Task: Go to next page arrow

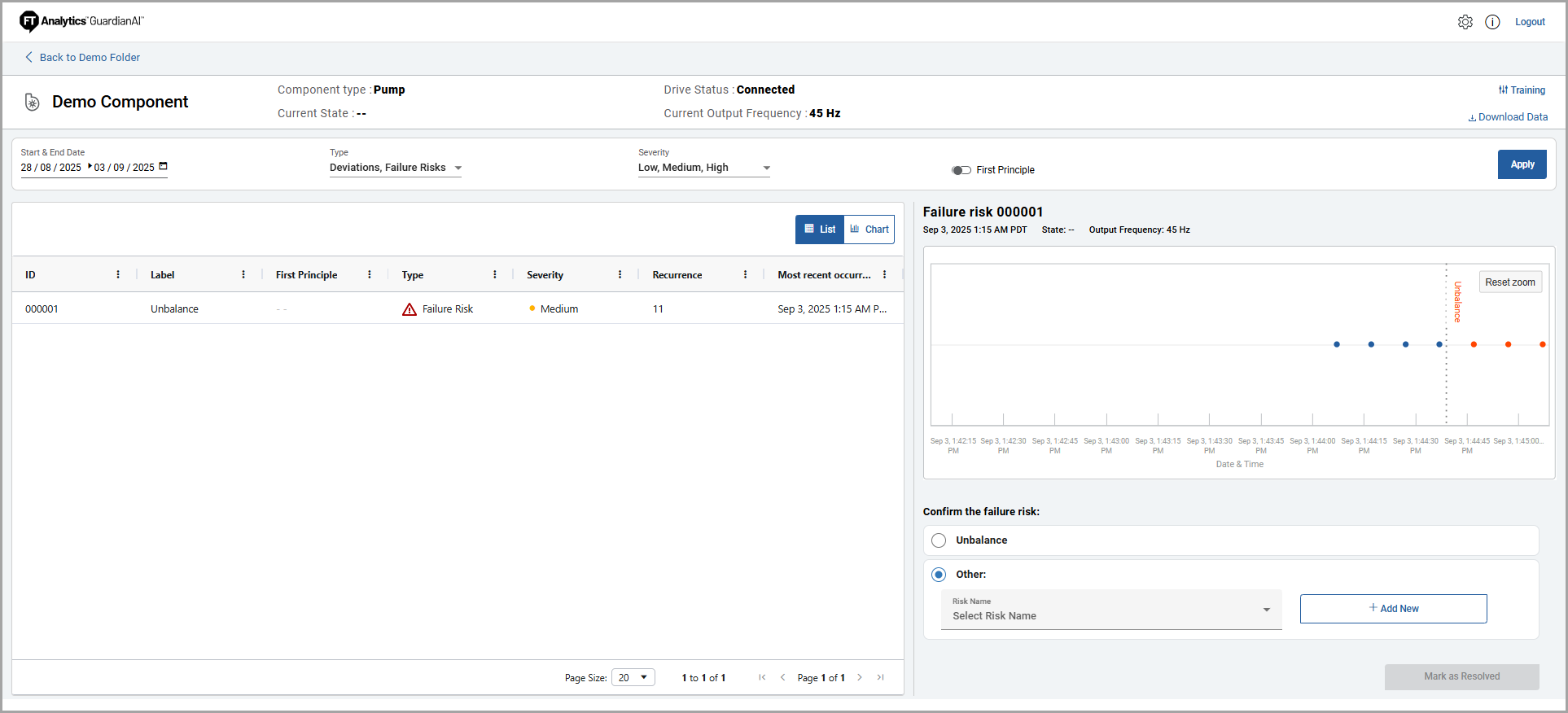Action: tap(860, 677)
